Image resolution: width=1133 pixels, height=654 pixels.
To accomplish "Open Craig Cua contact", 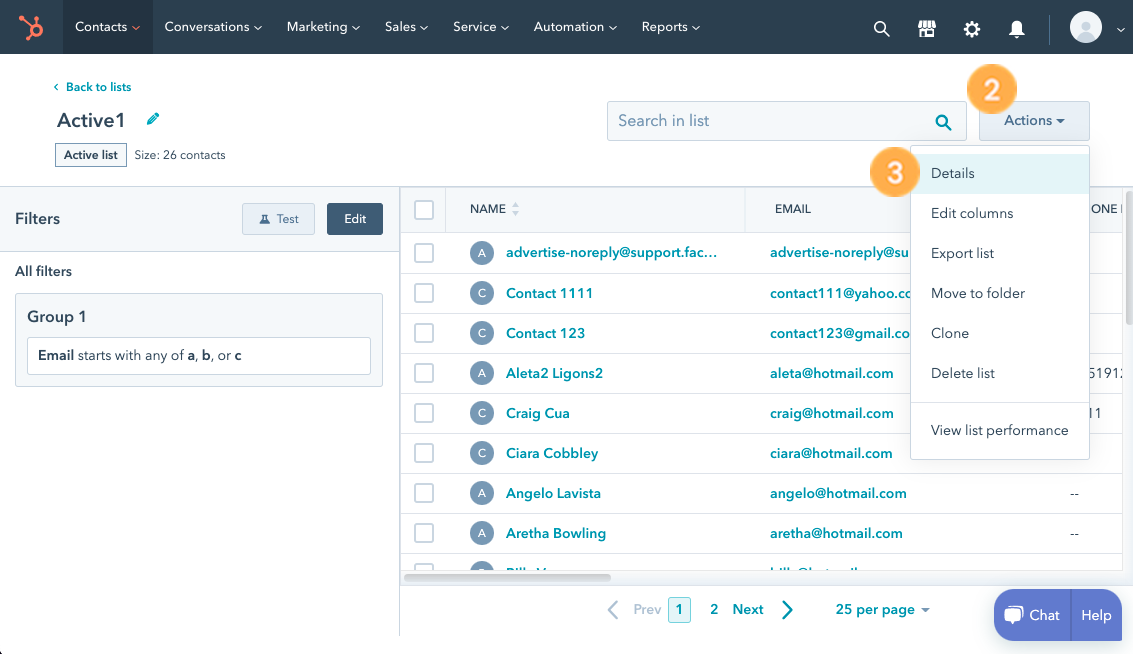I will [x=538, y=413].
